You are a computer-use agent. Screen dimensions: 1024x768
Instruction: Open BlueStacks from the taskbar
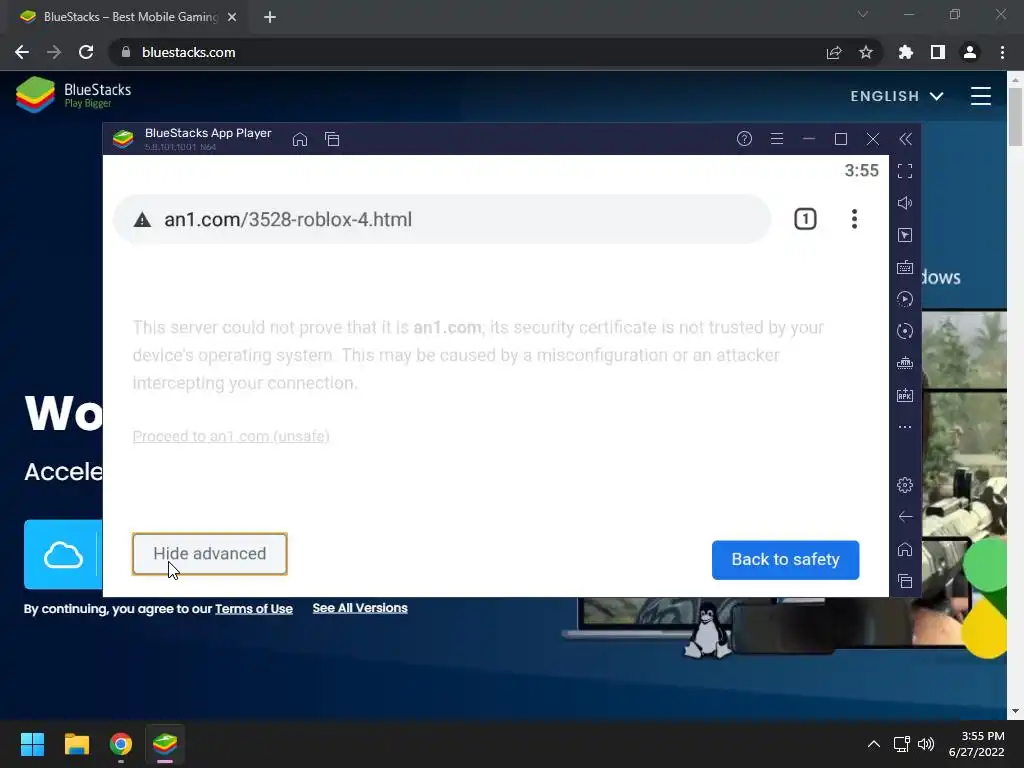click(x=165, y=744)
